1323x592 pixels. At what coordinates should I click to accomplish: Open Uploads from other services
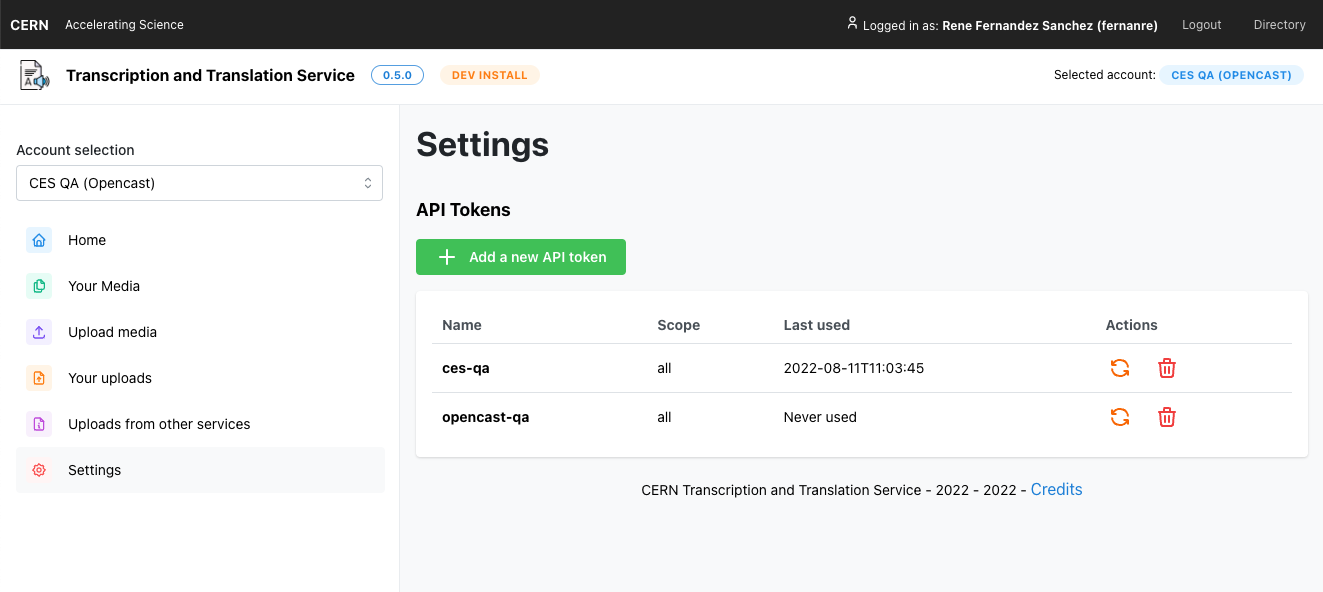click(200, 424)
